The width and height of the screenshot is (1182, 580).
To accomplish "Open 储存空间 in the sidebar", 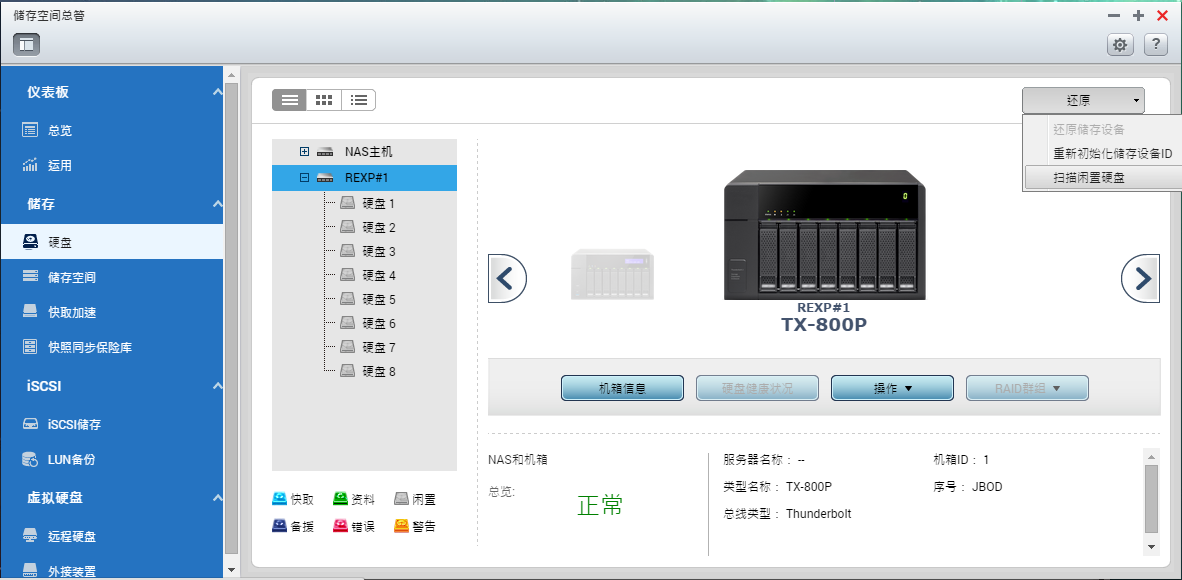I will pyautogui.click(x=72, y=278).
